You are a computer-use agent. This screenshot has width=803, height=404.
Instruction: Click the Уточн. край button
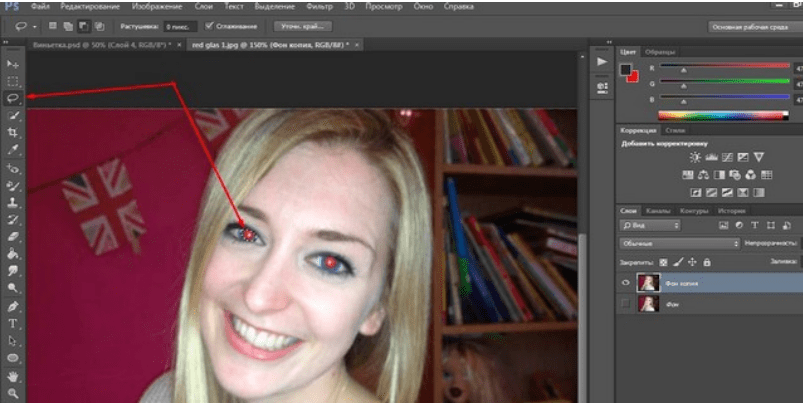[x=298, y=26]
